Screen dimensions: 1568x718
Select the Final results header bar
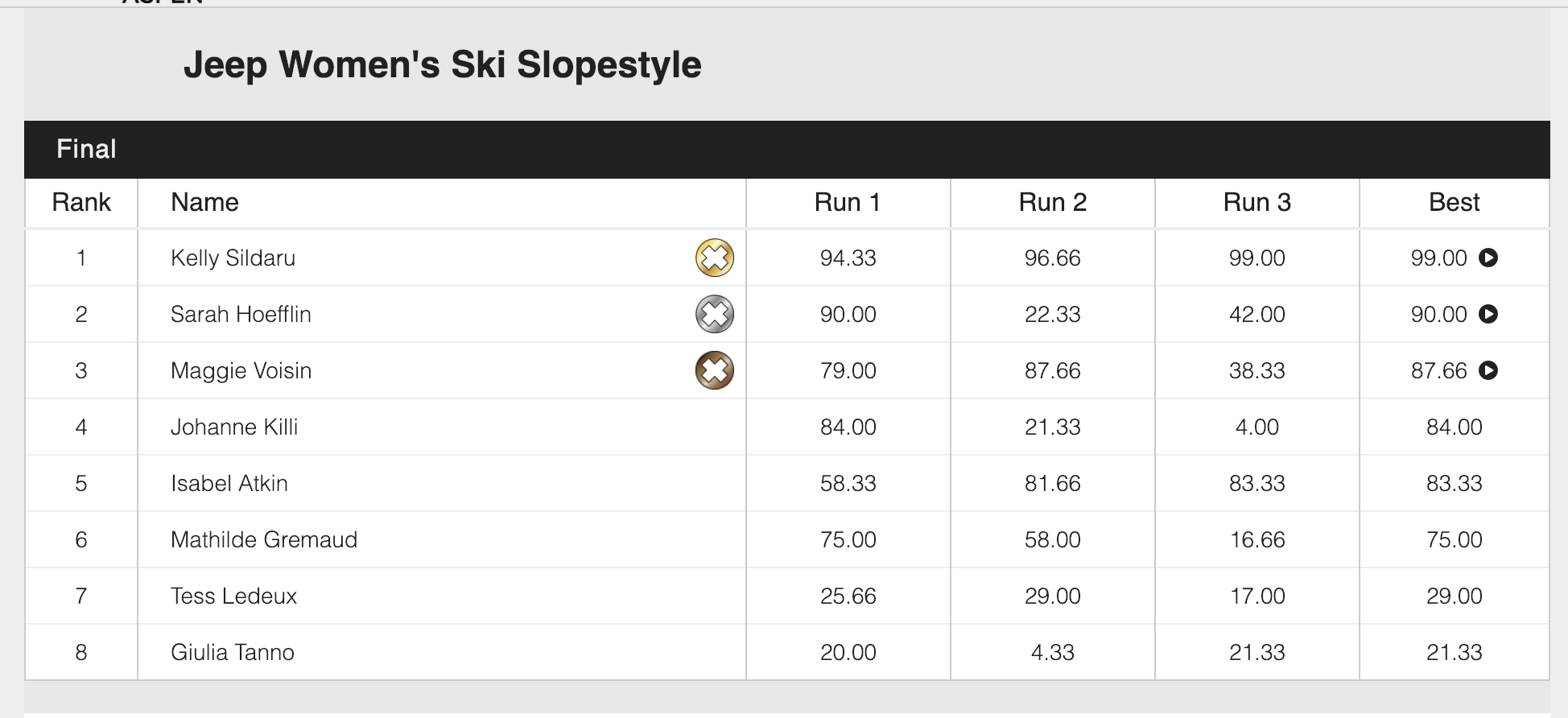point(787,150)
